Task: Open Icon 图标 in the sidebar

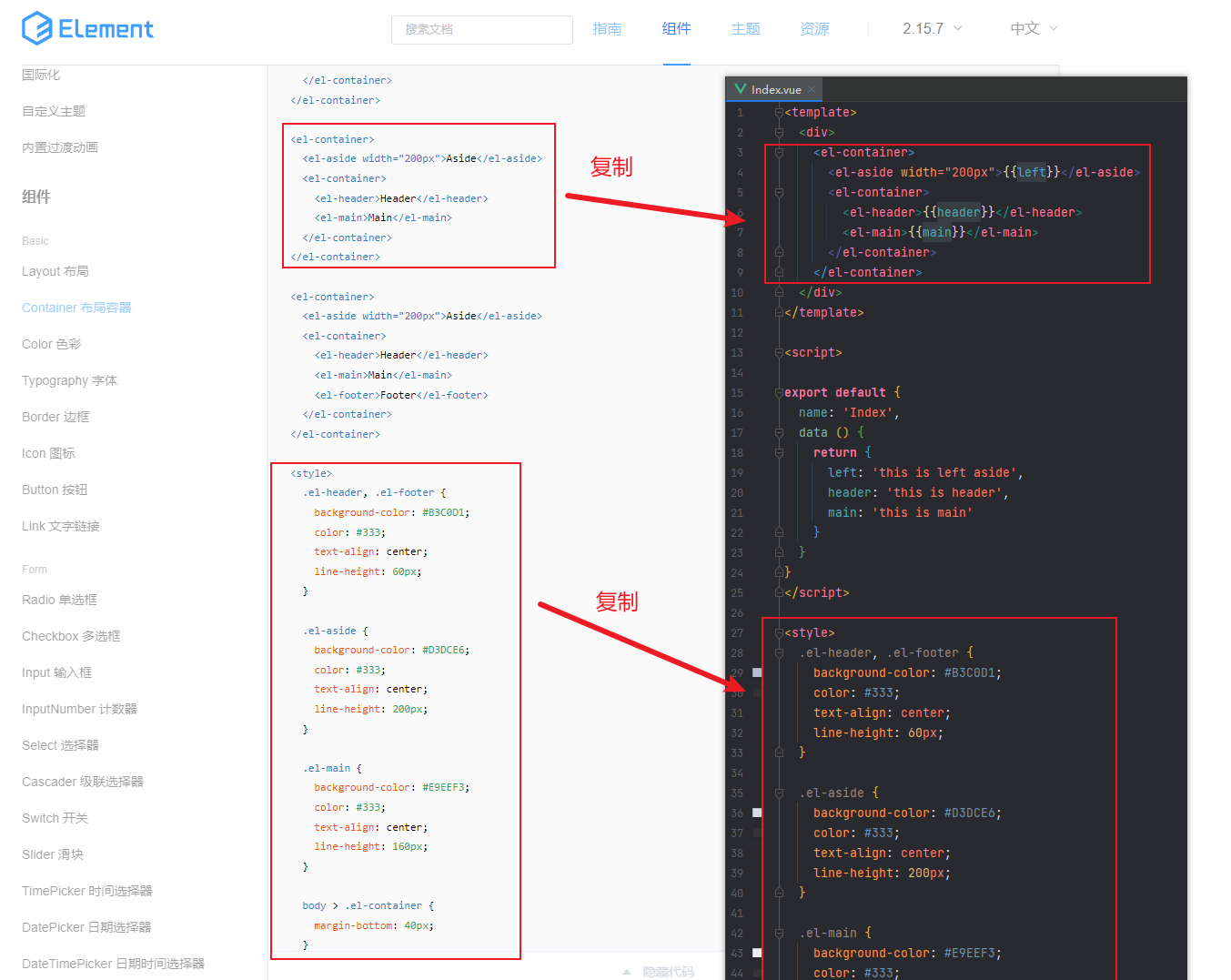Action: point(49,453)
